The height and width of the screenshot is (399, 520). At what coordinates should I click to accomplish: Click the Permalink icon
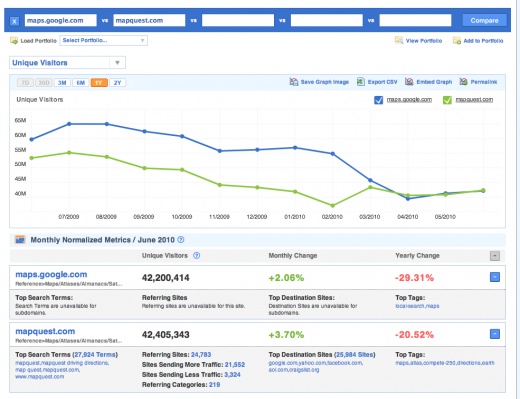click(x=463, y=82)
